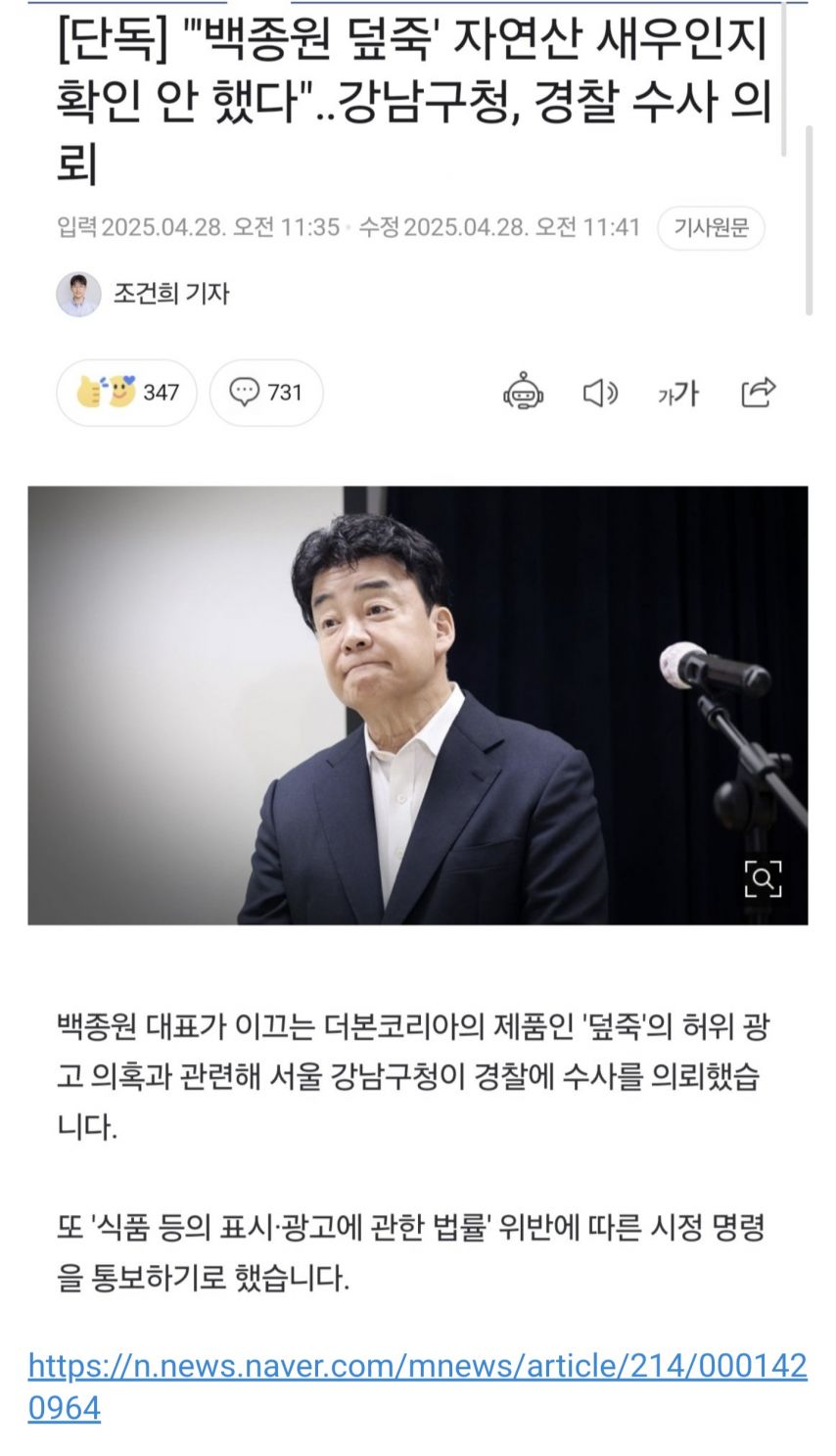Image resolution: width=836 pixels, height=1456 pixels.
Task: Tap the 731 comment count
Action: 285,393
